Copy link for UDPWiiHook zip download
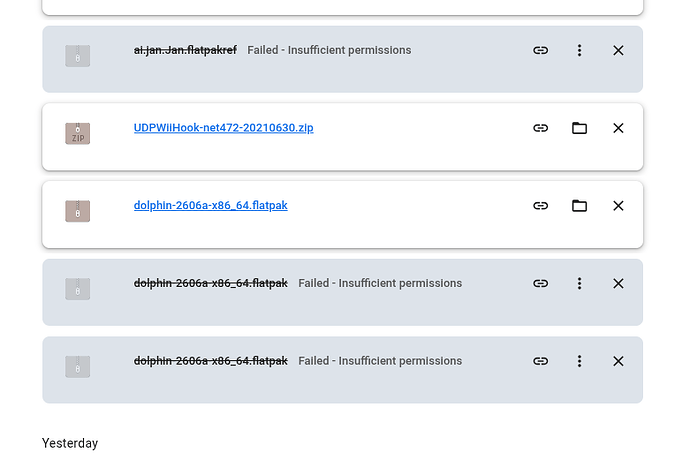690x460 pixels. (x=540, y=128)
